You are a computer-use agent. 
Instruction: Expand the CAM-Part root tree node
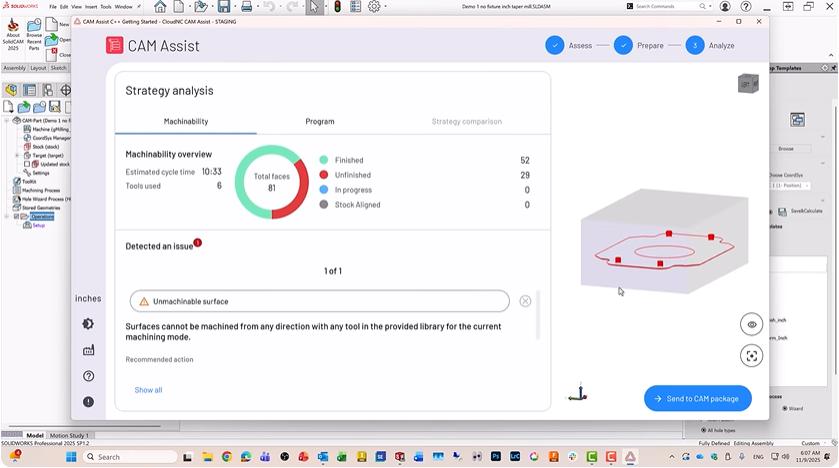pos(6,120)
